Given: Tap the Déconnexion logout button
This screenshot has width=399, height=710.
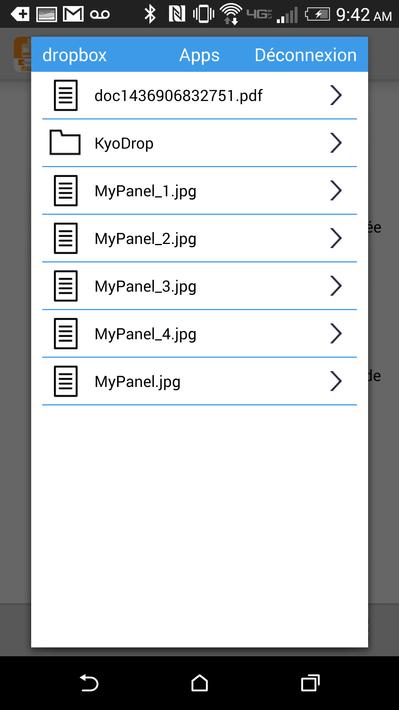Looking at the screenshot, I should pos(306,55).
